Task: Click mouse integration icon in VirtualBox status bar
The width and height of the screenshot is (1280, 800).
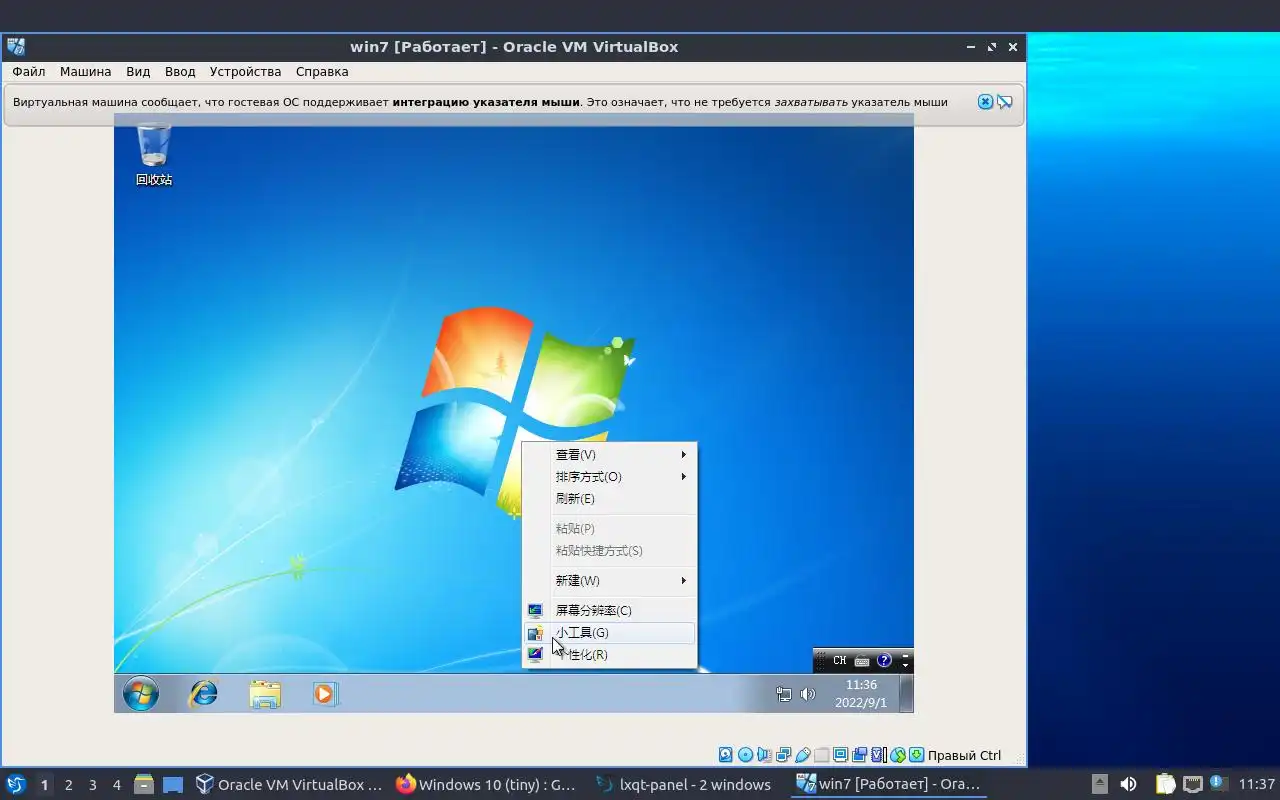Action: point(897,755)
